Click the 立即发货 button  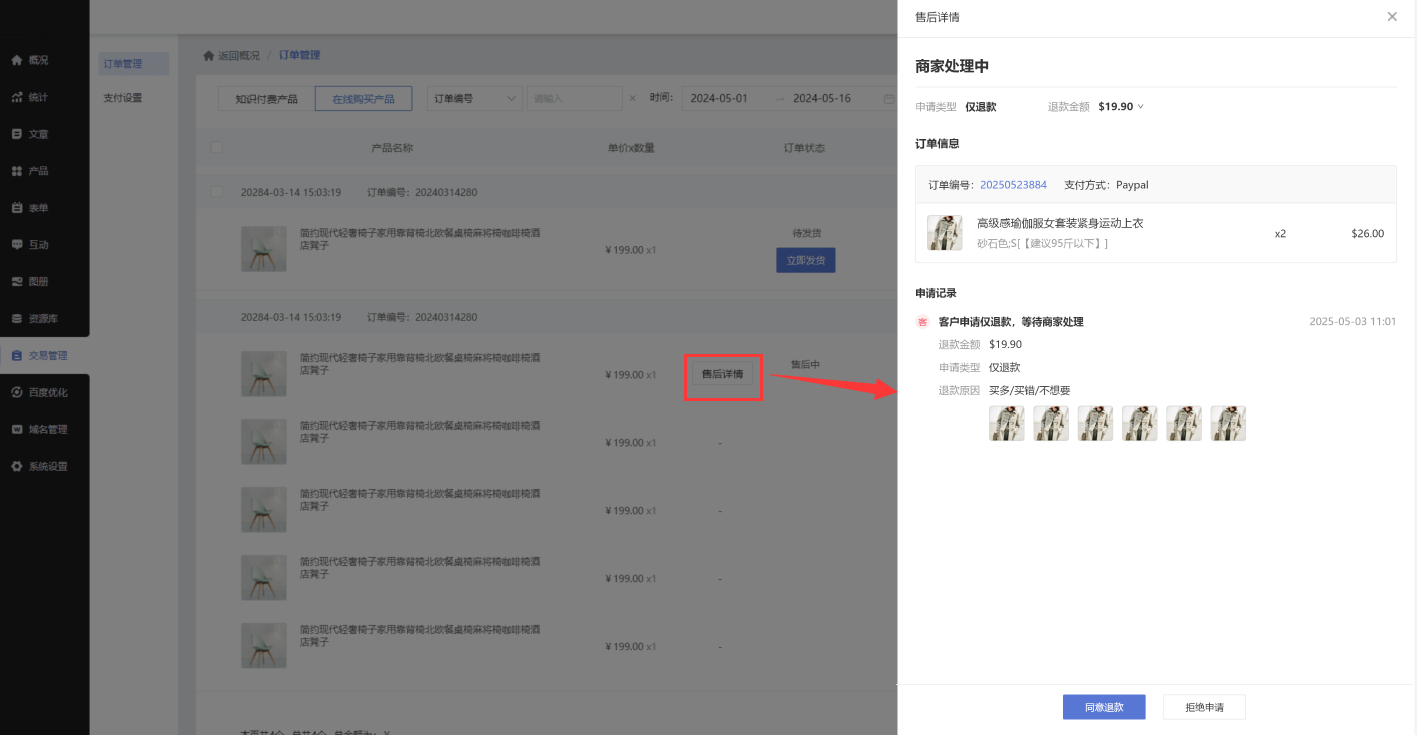pyautogui.click(x=805, y=260)
